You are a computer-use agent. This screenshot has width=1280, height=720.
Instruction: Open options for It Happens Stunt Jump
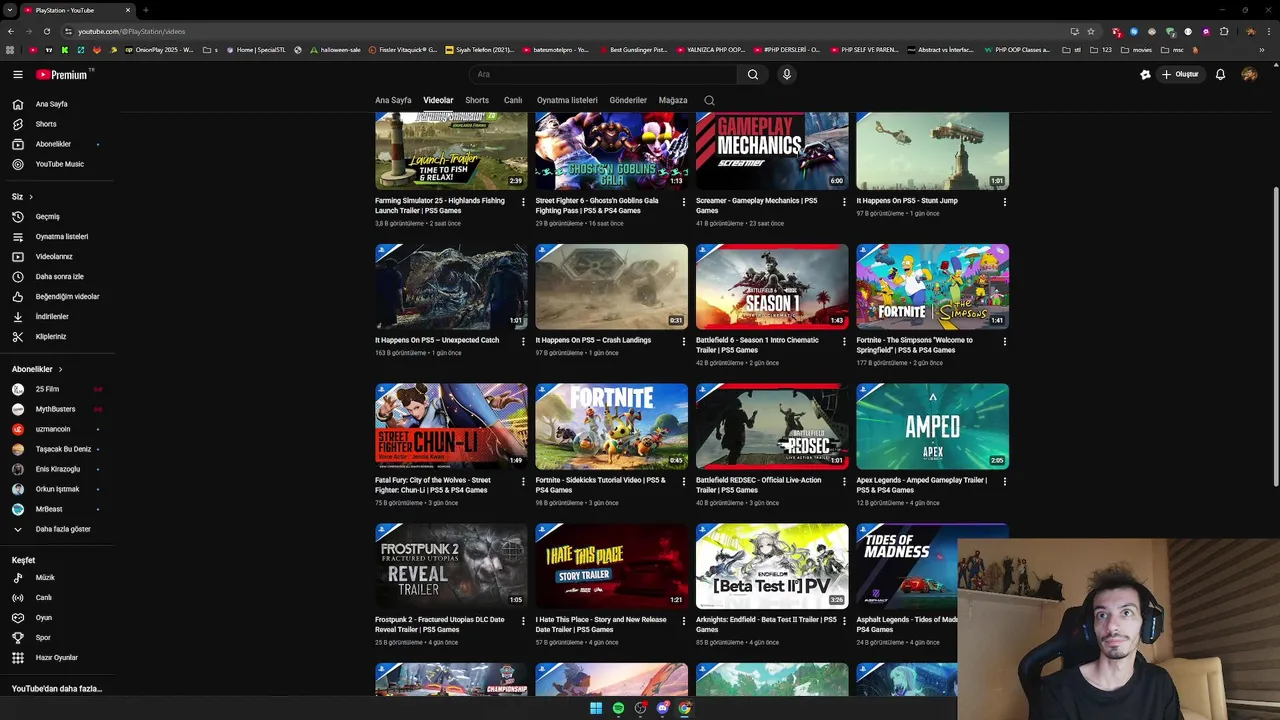[x=1005, y=202]
